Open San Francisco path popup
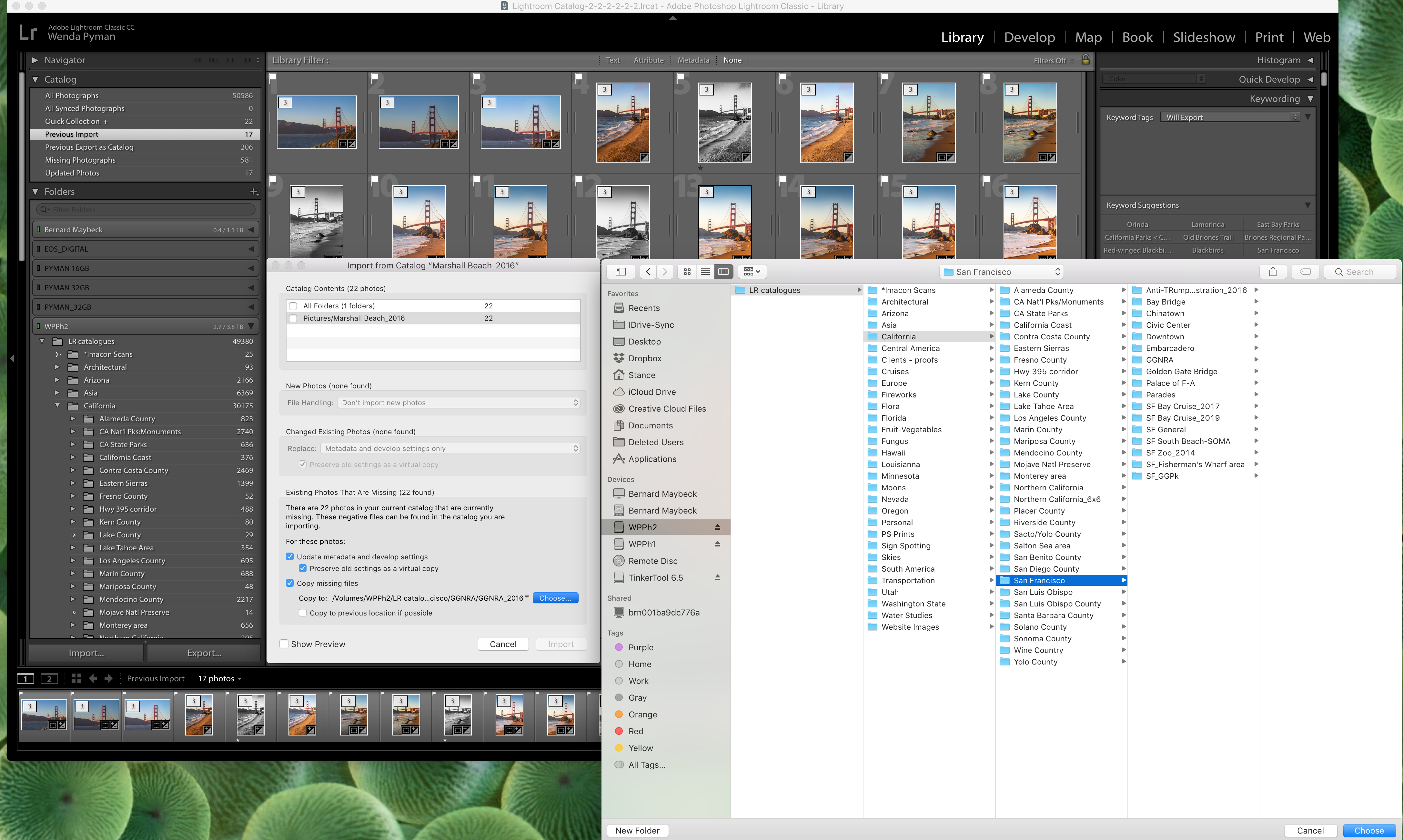 [1001, 272]
